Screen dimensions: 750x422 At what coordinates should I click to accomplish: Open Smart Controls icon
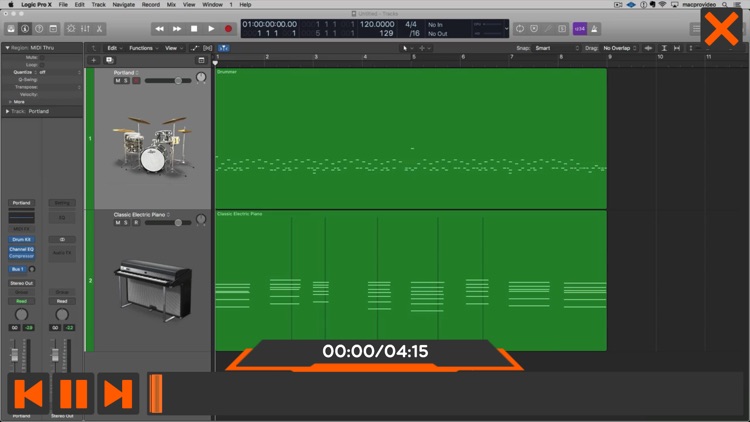[71, 29]
